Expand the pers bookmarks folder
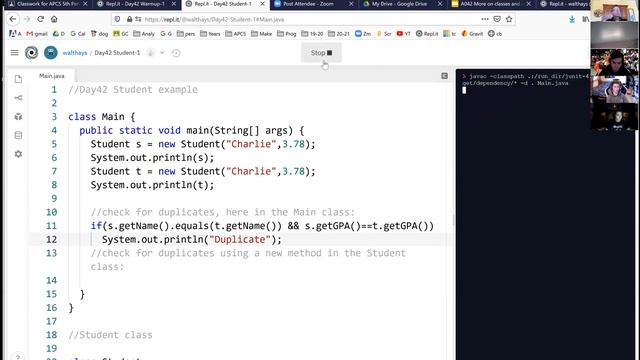640x360 pixels. coord(186,34)
